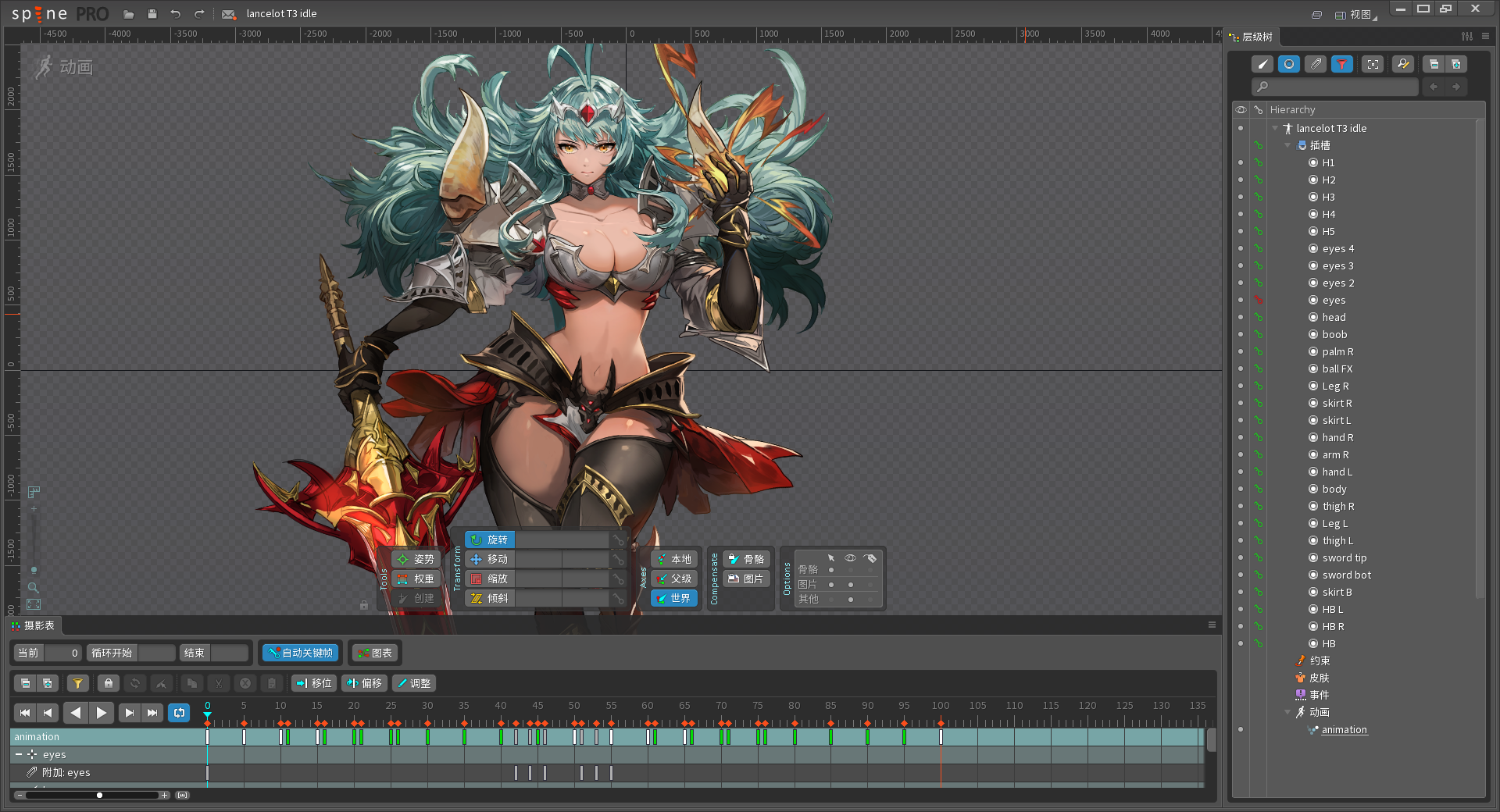1500x812 pixels.
Task: Click the 当前 current frame field
Action: coord(62,653)
